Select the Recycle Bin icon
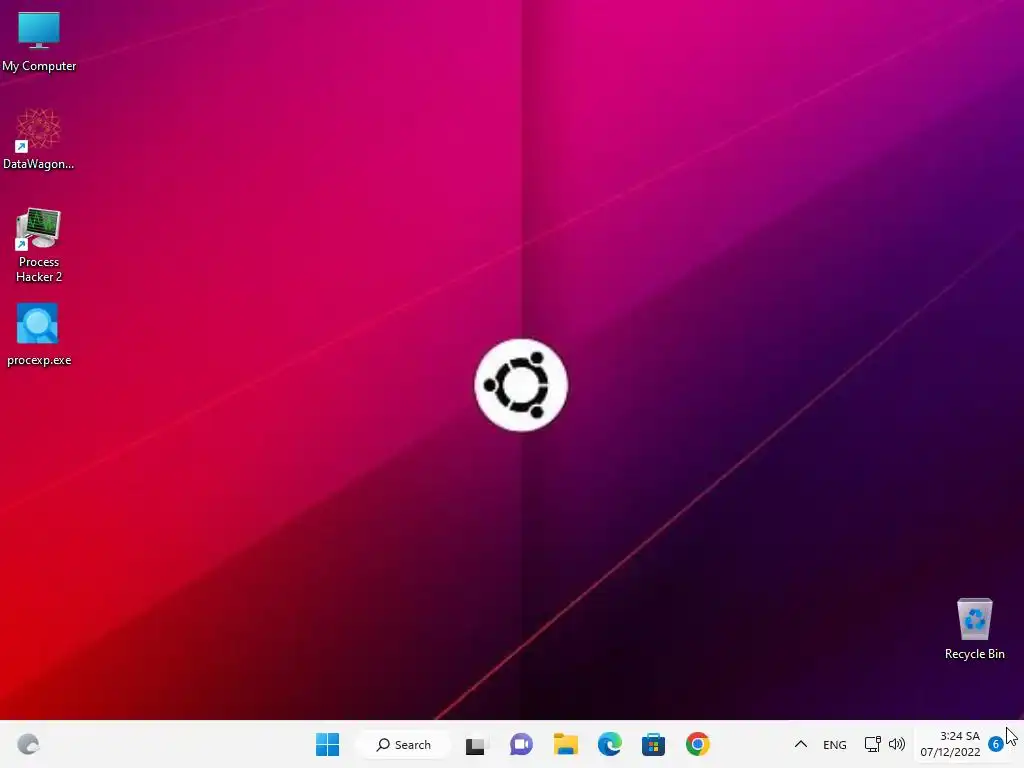 pos(974,629)
